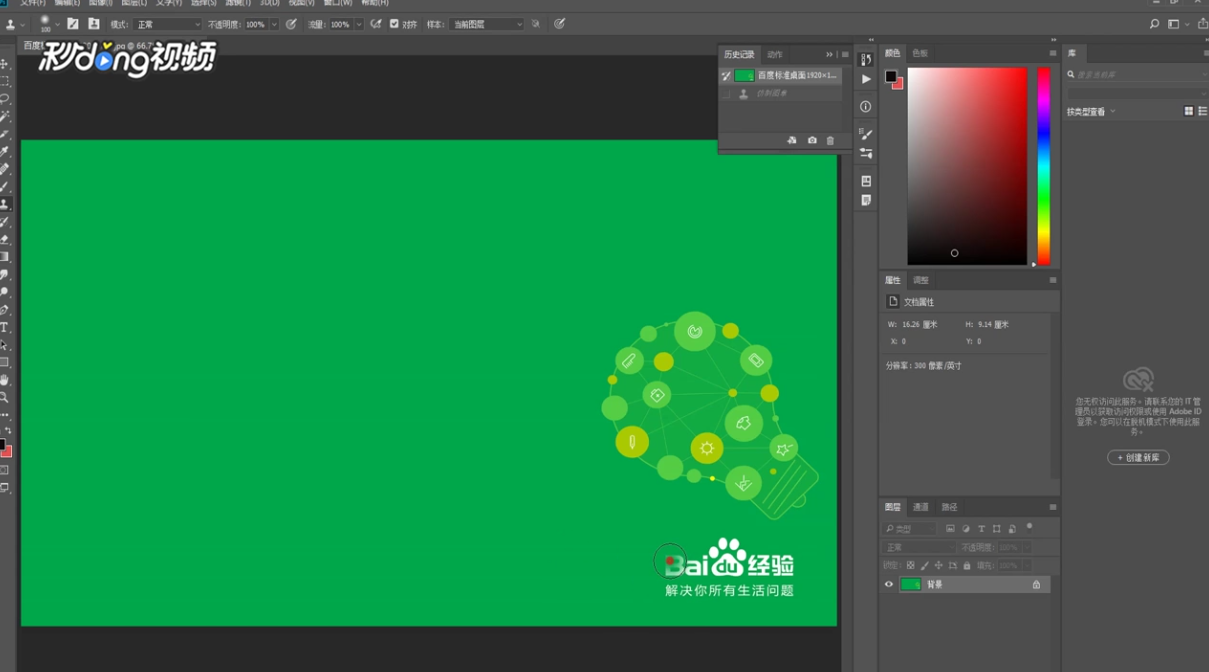Select the Eyedropper tool
1209x672 pixels.
point(5,151)
